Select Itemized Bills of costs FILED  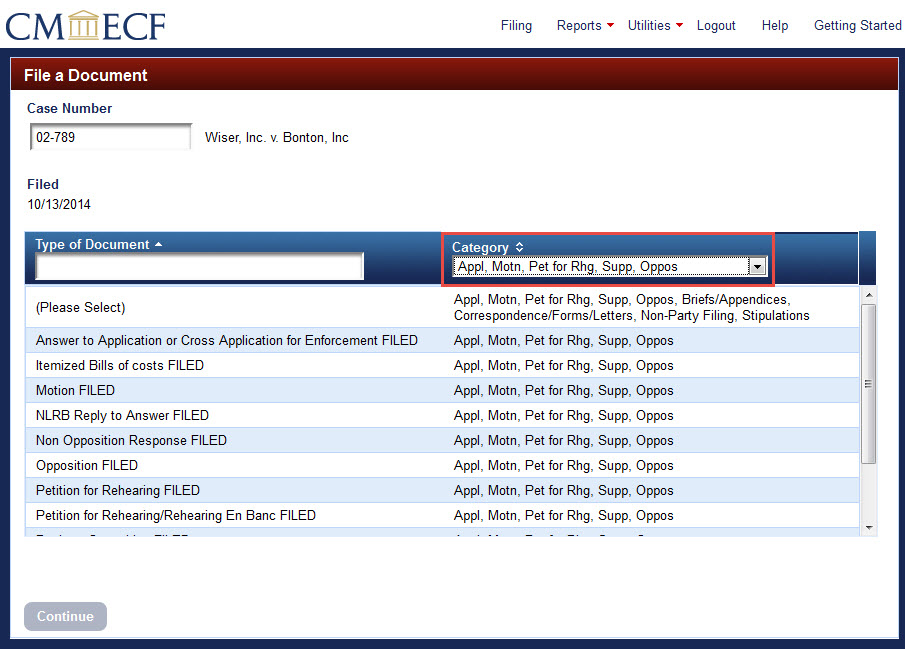pos(442,365)
